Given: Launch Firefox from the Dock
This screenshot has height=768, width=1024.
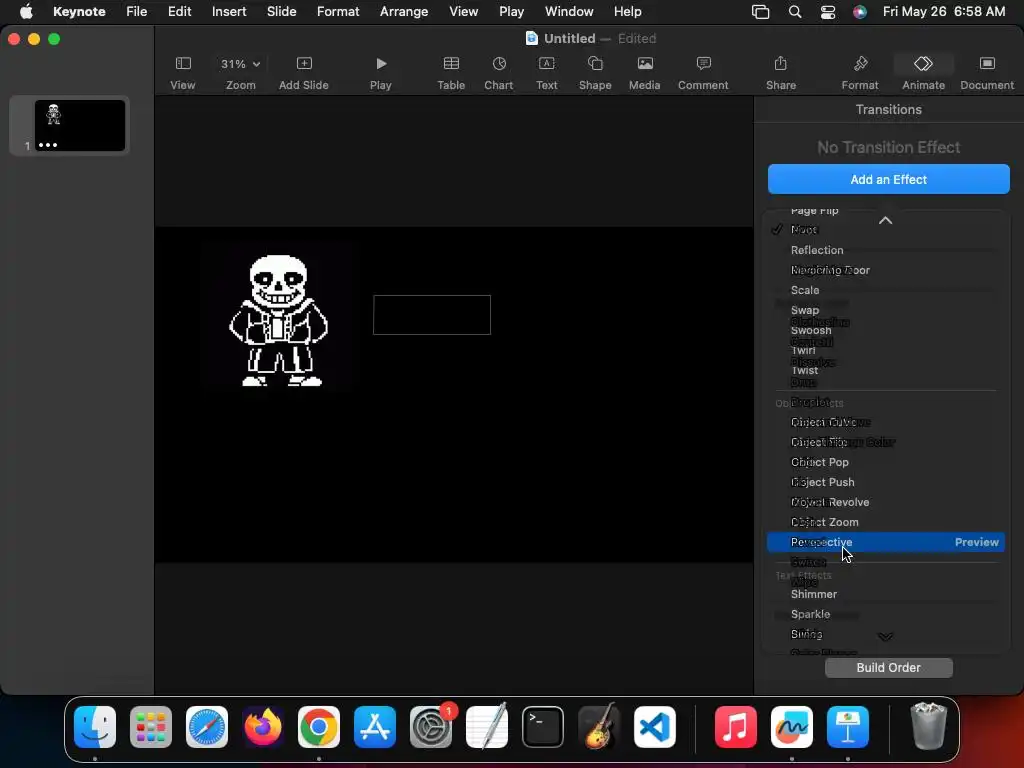Looking at the screenshot, I should (263, 727).
